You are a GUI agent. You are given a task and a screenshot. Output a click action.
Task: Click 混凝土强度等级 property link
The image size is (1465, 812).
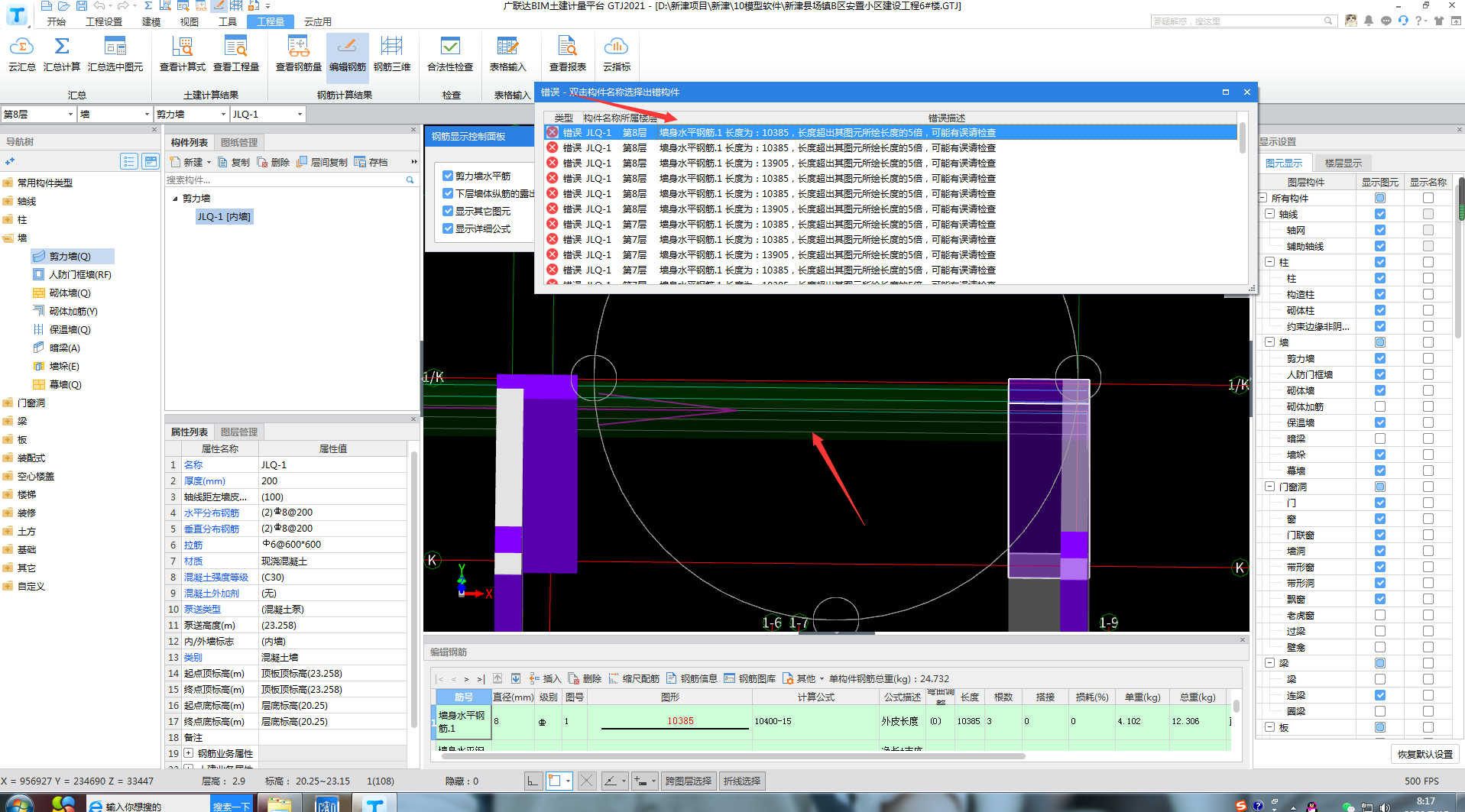click(x=216, y=577)
